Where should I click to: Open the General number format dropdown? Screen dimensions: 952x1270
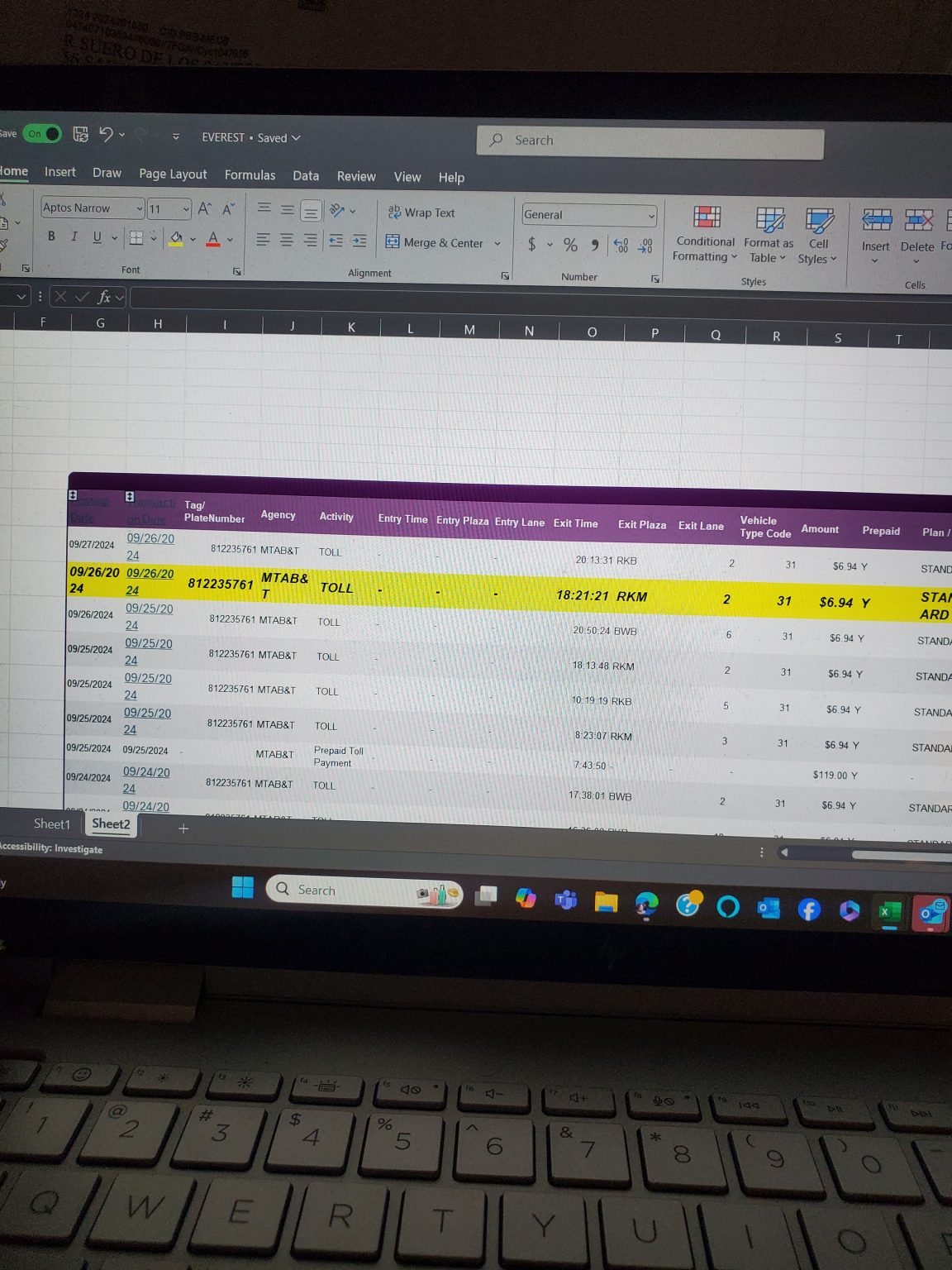click(650, 216)
